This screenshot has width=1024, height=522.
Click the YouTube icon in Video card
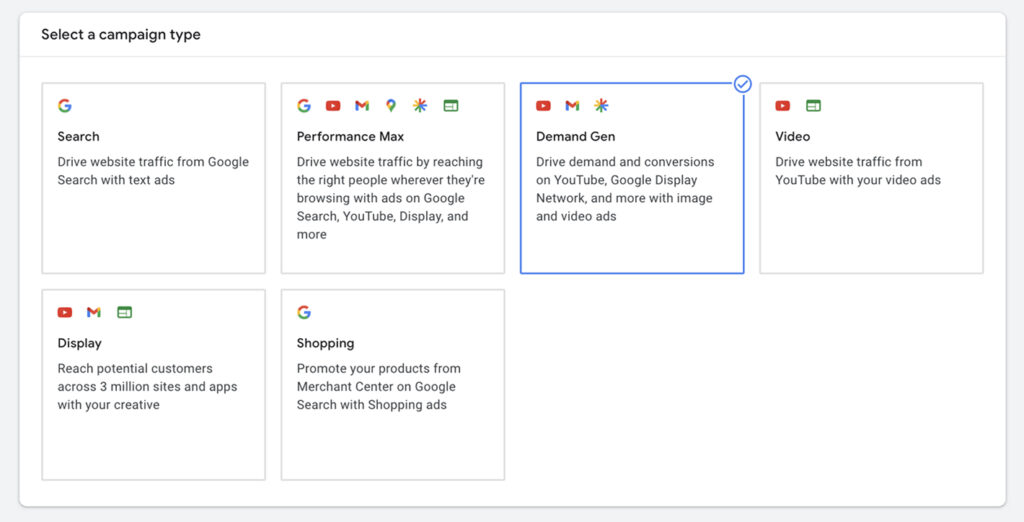tap(783, 106)
